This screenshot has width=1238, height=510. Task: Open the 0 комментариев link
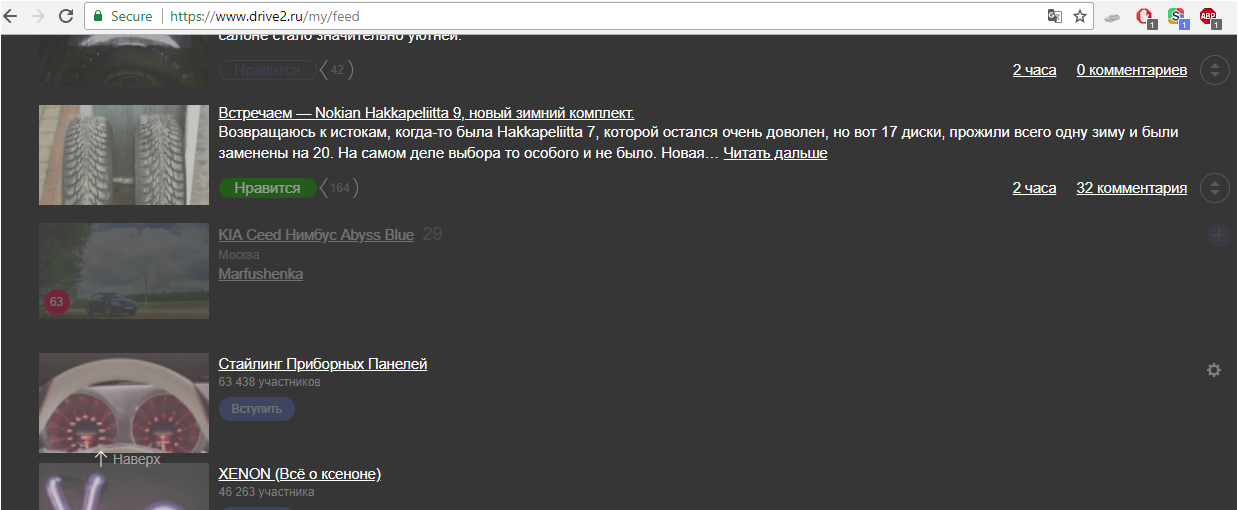tap(1131, 70)
